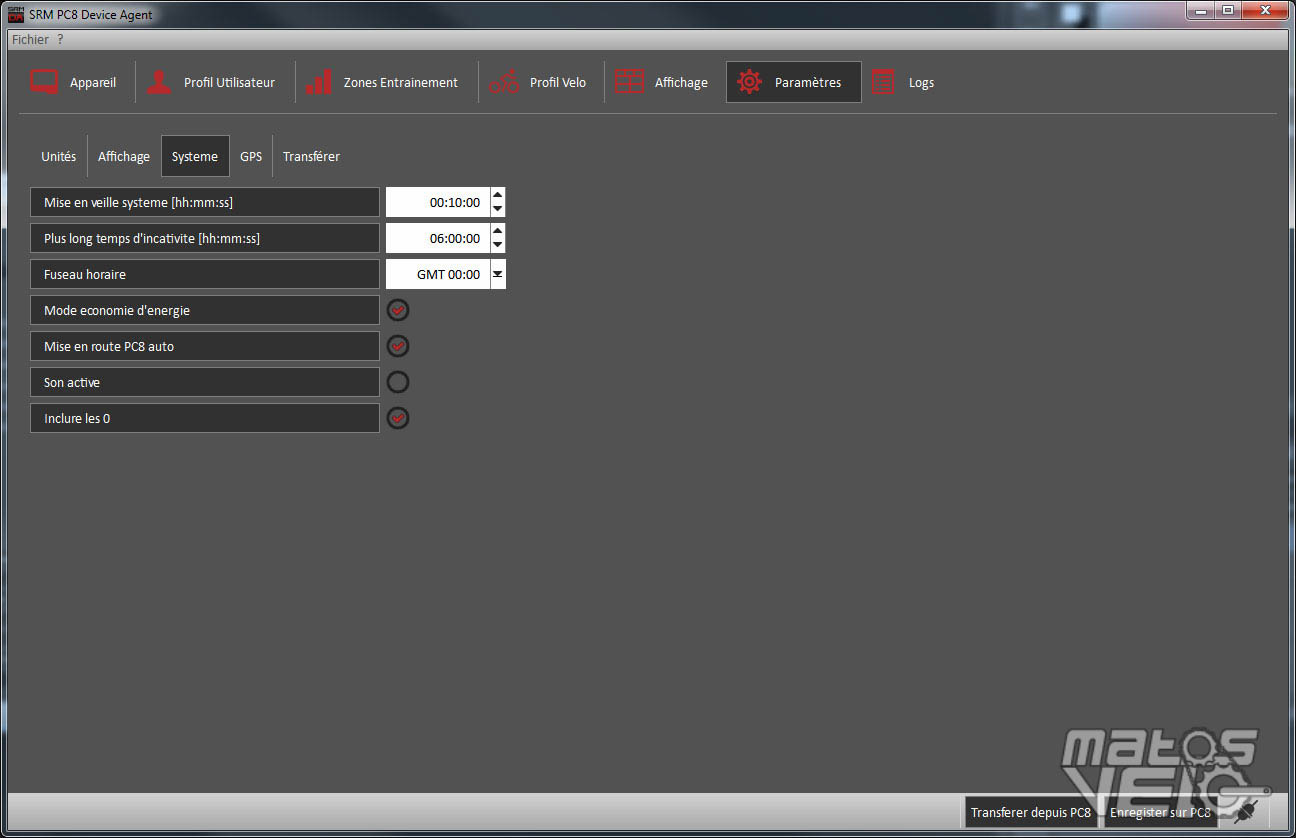Open the Fichier menu

tap(30, 39)
